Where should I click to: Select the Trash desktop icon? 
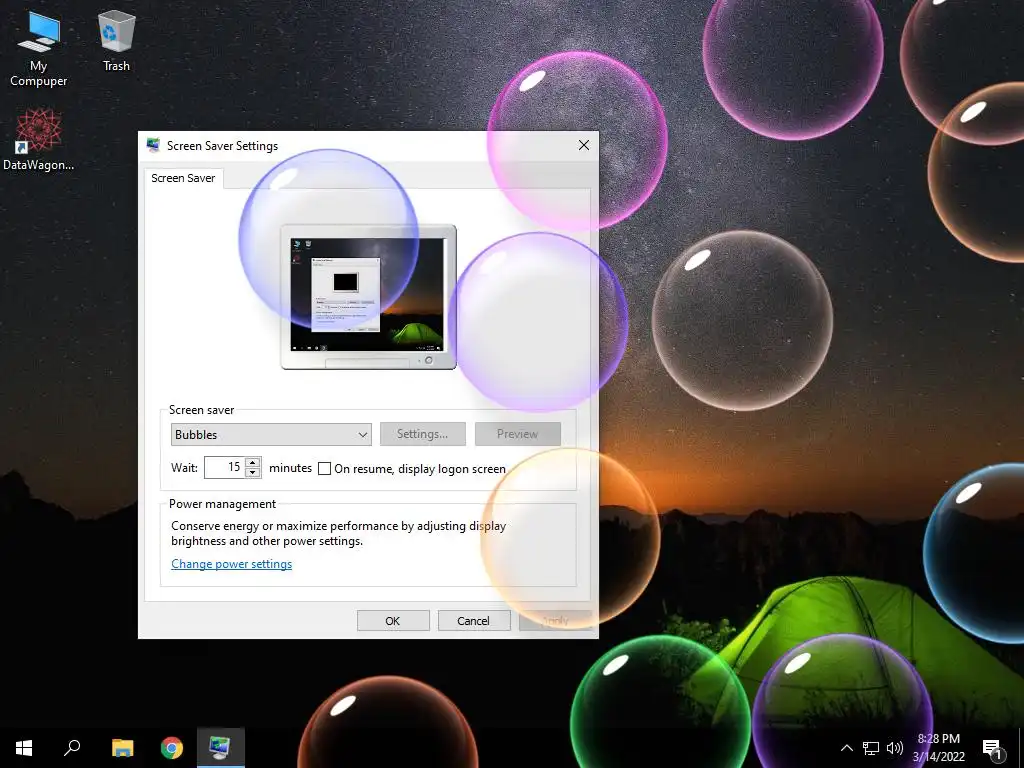pyautogui.click(x=116, y=40)
